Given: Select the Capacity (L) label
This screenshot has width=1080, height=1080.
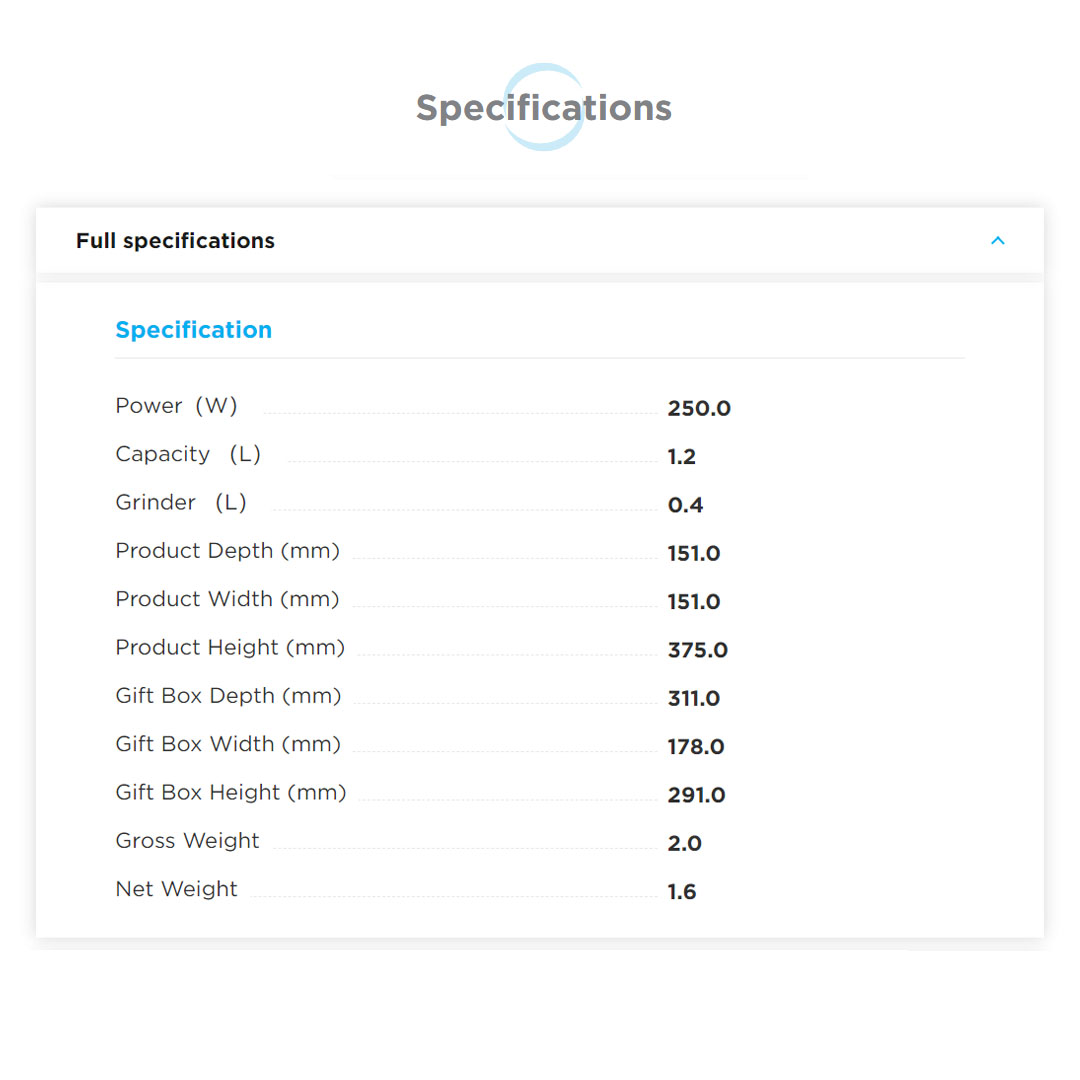Looking at the screenshot, I should click(x=188, y=454).
